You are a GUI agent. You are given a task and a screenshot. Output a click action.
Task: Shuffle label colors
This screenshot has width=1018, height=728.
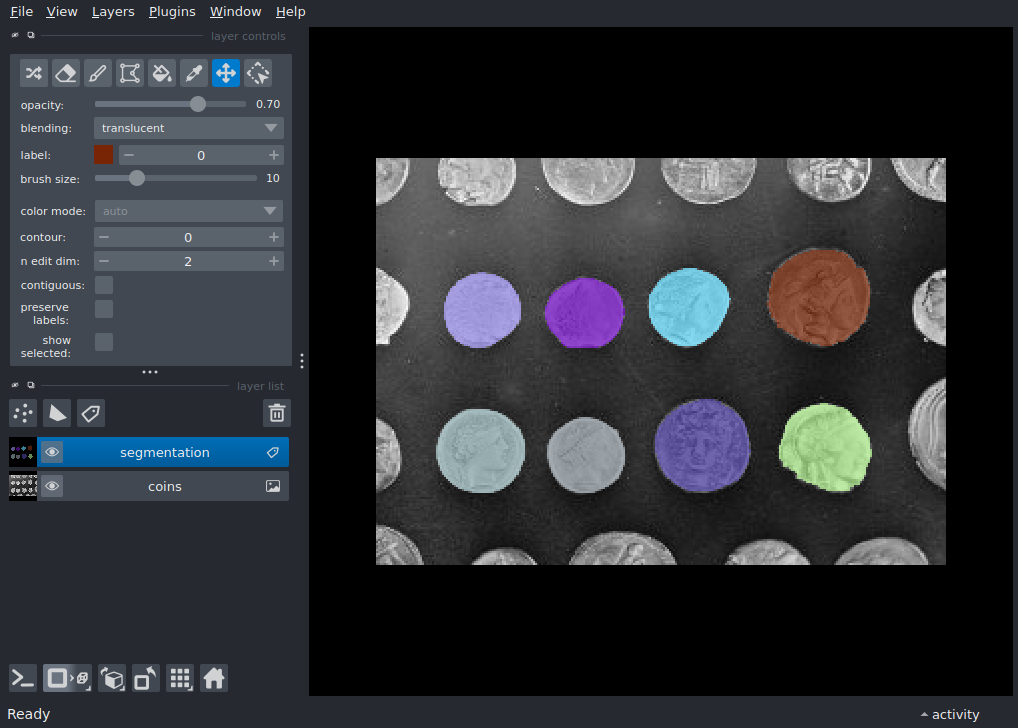click(x=34, y=73)
